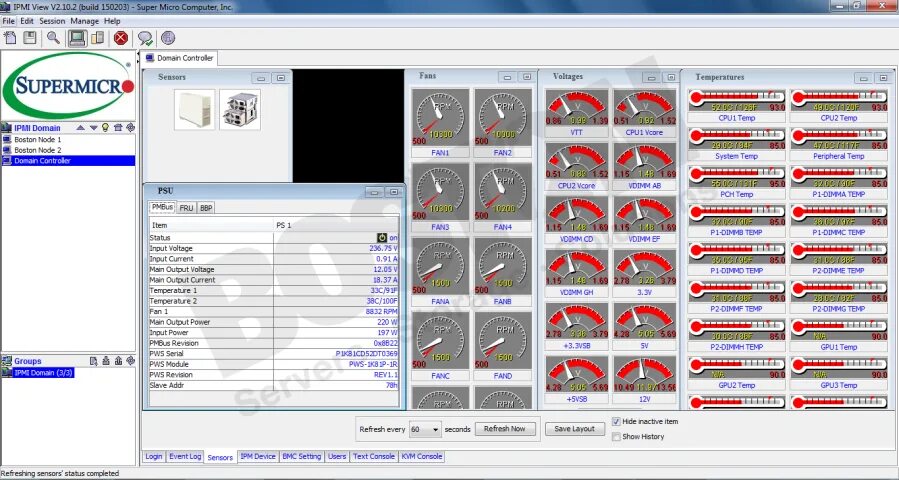Select Boston Node 2 in the tree
This screenshot has height=480, width=899.
[x=37, y=150]
